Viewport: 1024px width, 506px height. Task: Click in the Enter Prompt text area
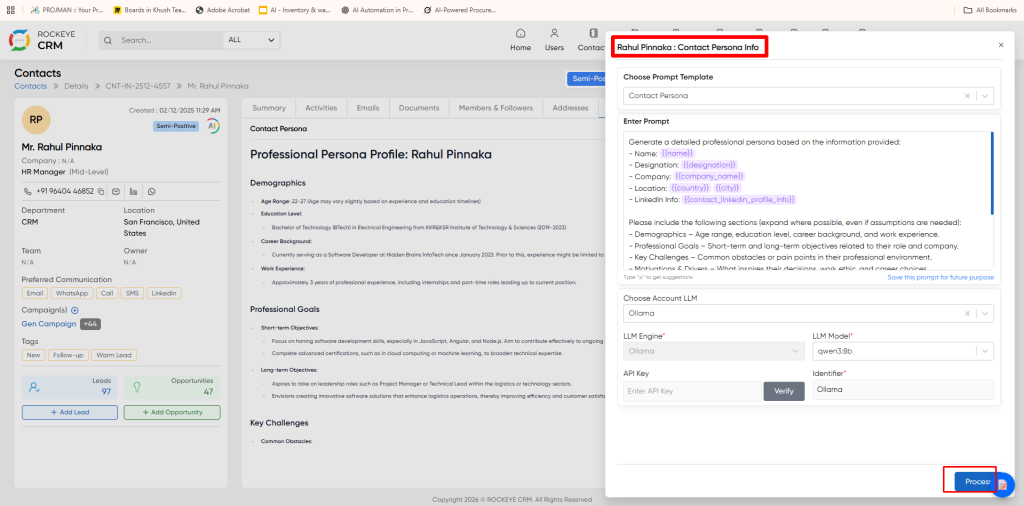tap(807, 201)
